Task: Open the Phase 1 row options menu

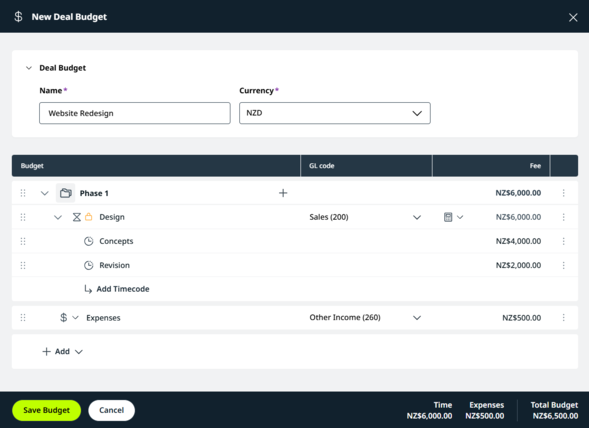Action: (x=563, y=193)
